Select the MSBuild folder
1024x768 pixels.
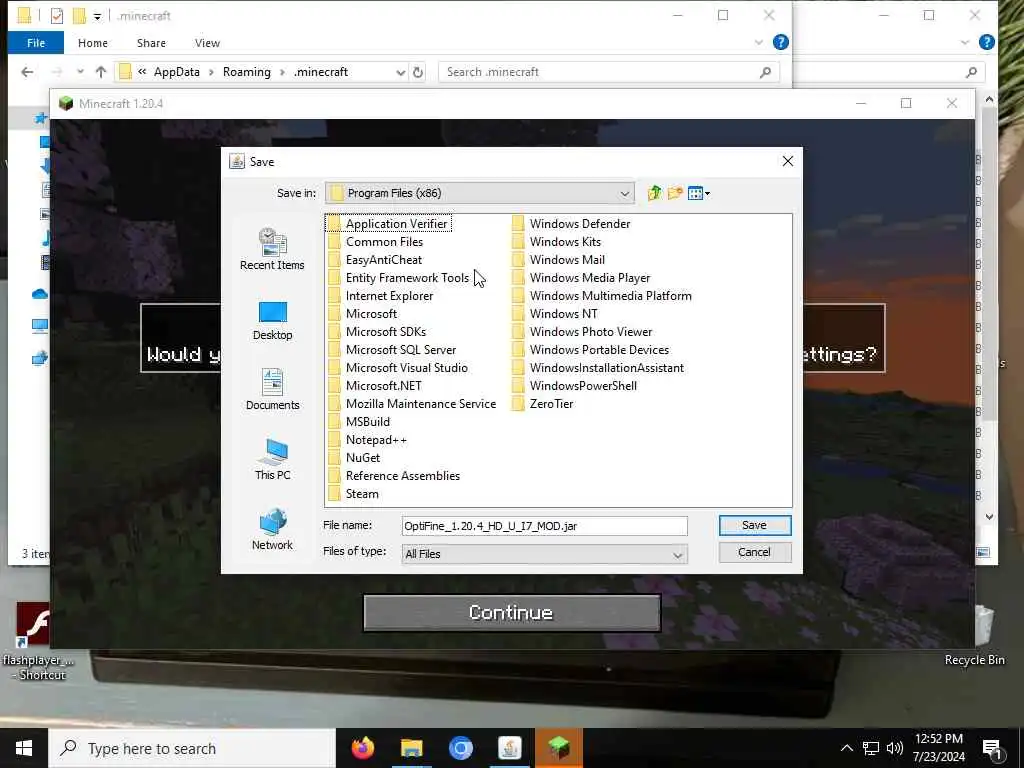pyautogui.click(x=359, y=421)
